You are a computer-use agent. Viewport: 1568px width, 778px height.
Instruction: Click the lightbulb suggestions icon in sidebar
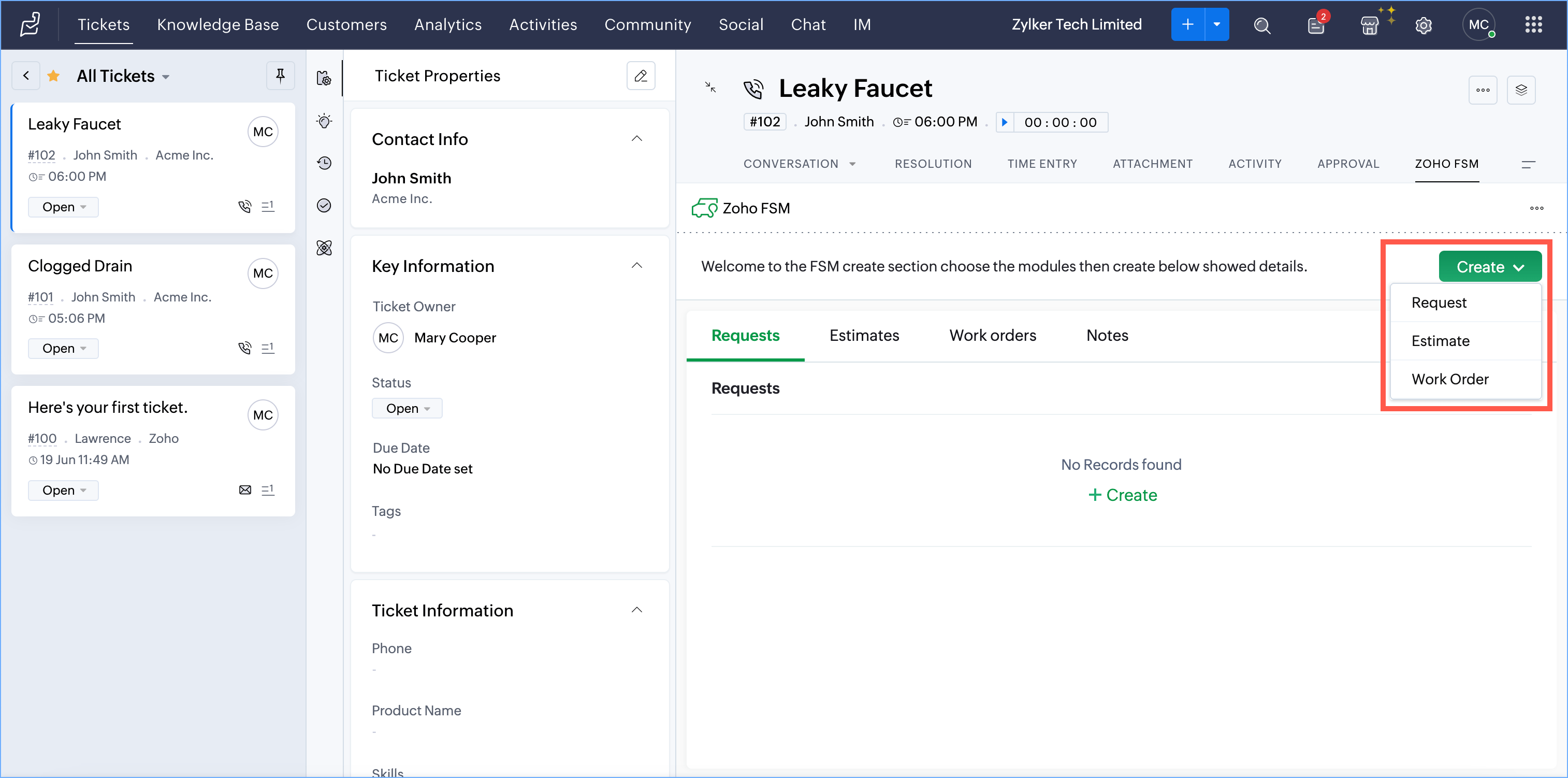[325, 121]
